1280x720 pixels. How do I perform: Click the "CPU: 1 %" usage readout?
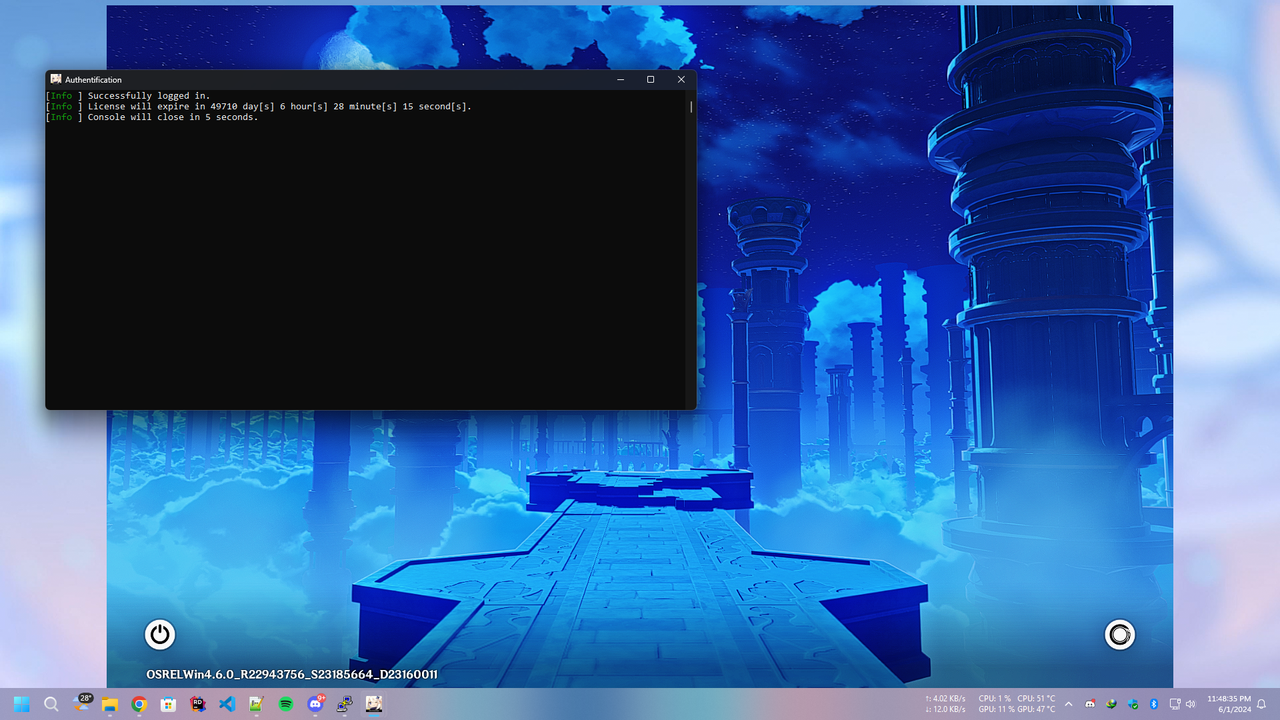tap(995, 698)
